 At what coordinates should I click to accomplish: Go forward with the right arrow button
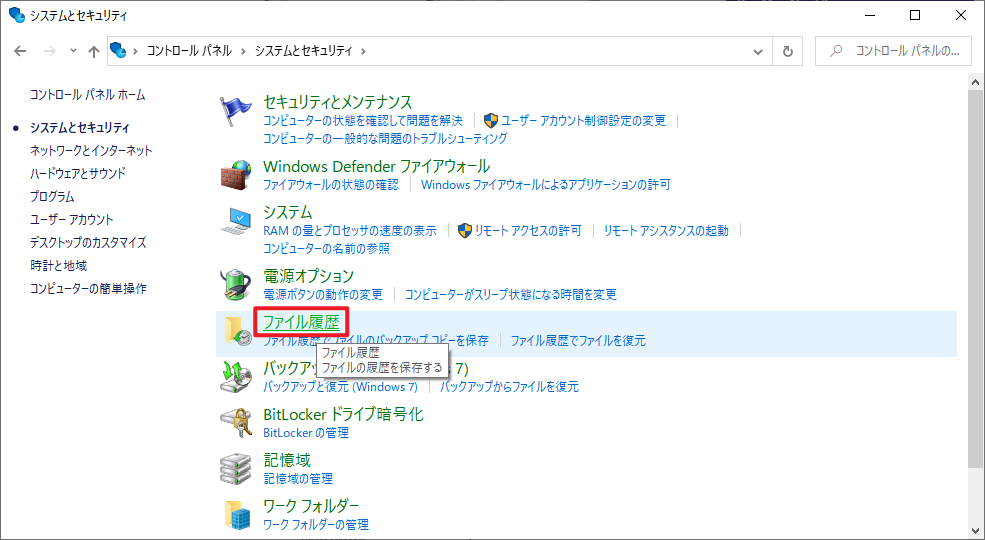[50, 51]
